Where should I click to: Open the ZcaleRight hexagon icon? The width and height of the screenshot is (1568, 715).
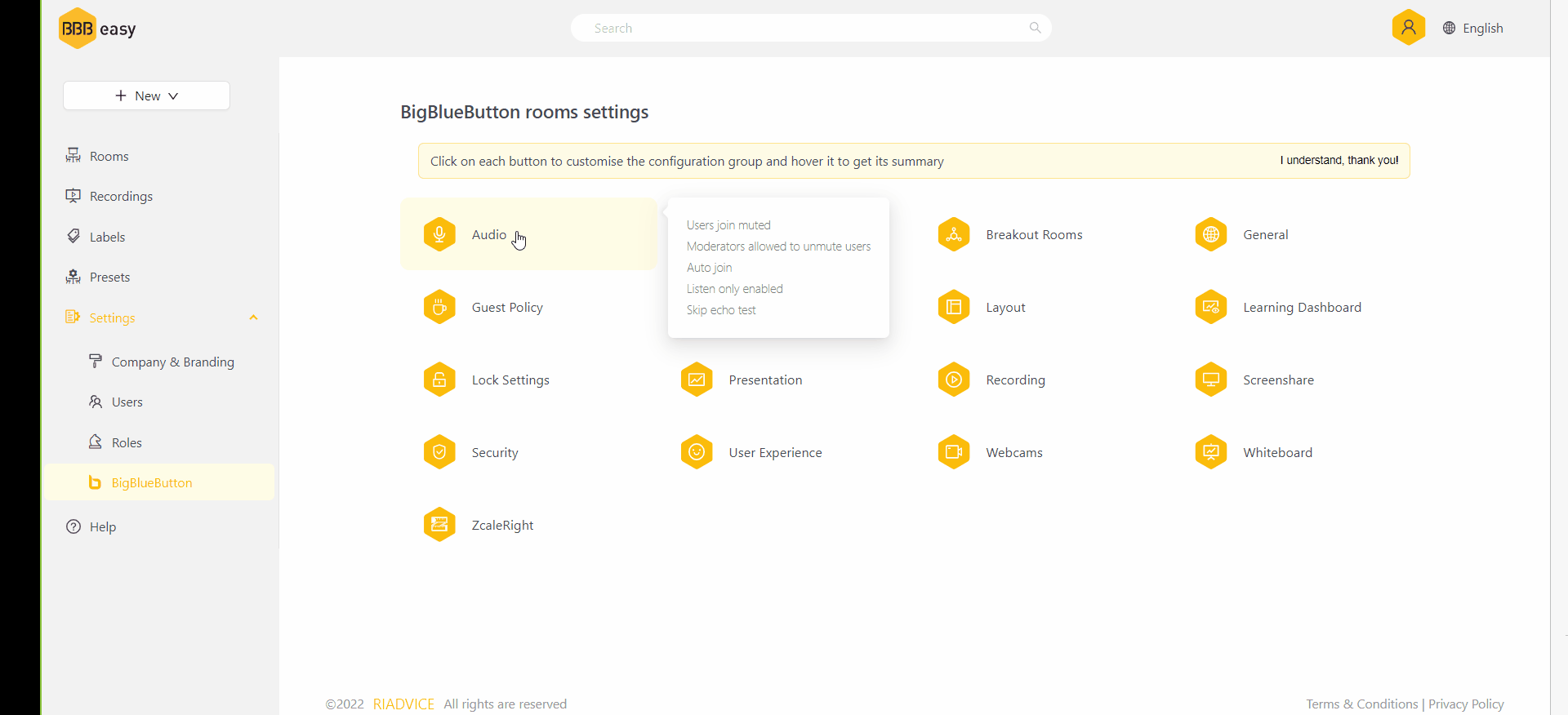[x=439, y=525]
